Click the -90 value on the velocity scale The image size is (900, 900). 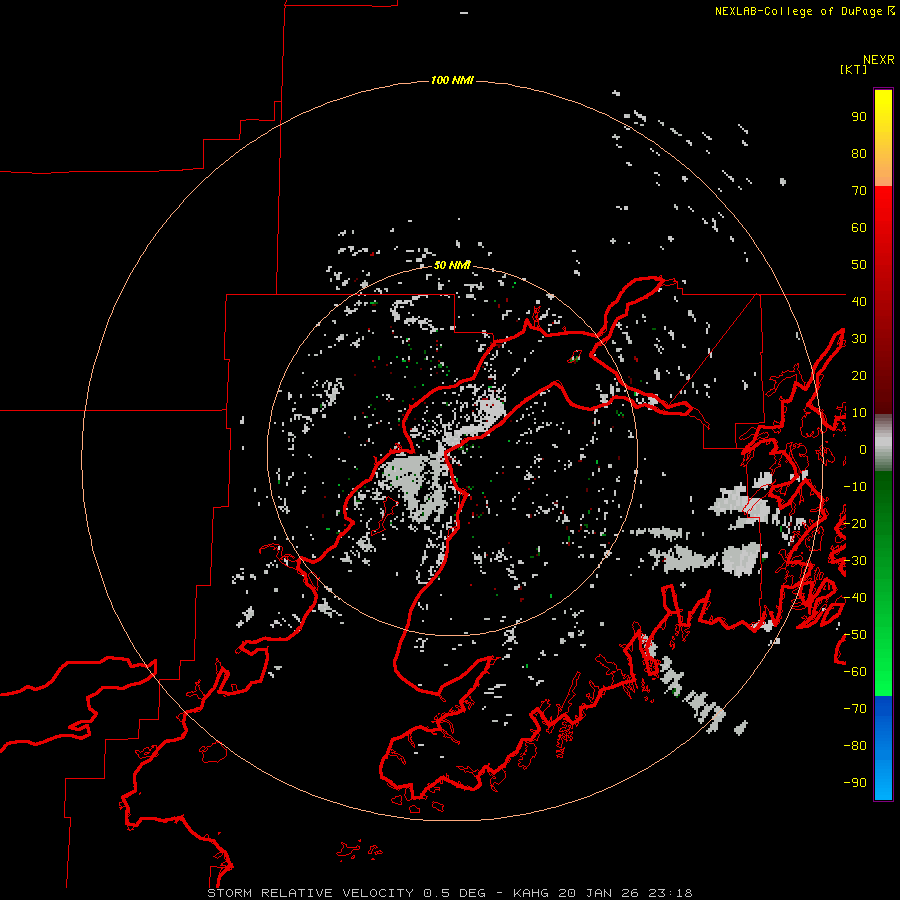855,783
